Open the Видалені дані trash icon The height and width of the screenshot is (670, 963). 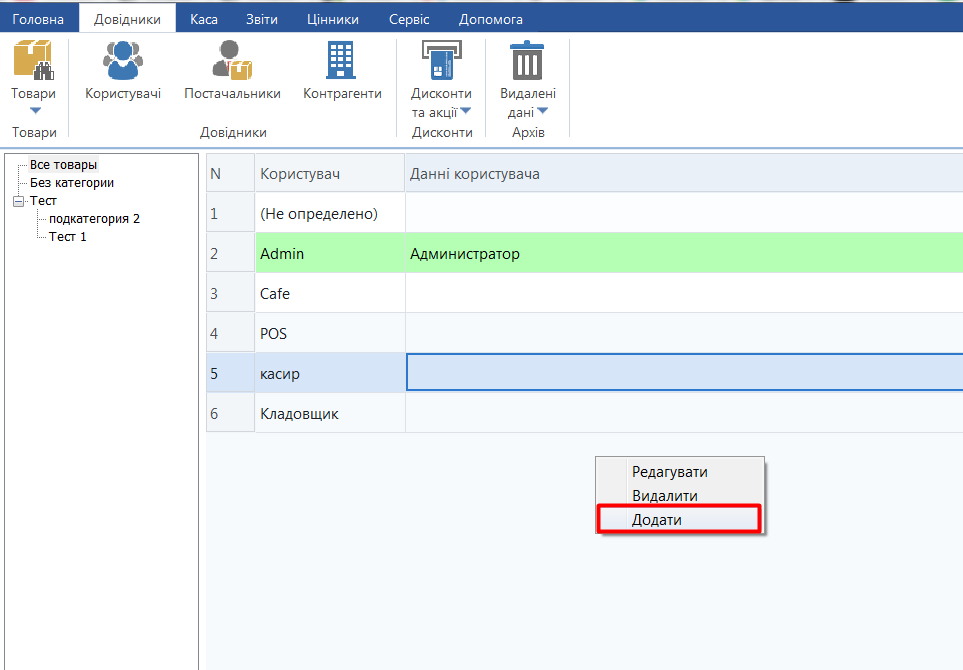(528, 60)
